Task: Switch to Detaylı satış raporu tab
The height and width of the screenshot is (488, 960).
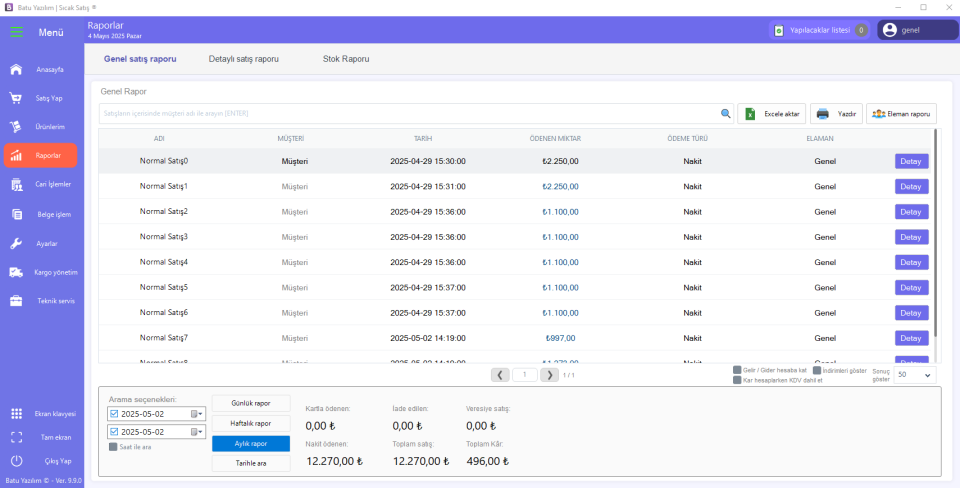Action: pos(244,59)
